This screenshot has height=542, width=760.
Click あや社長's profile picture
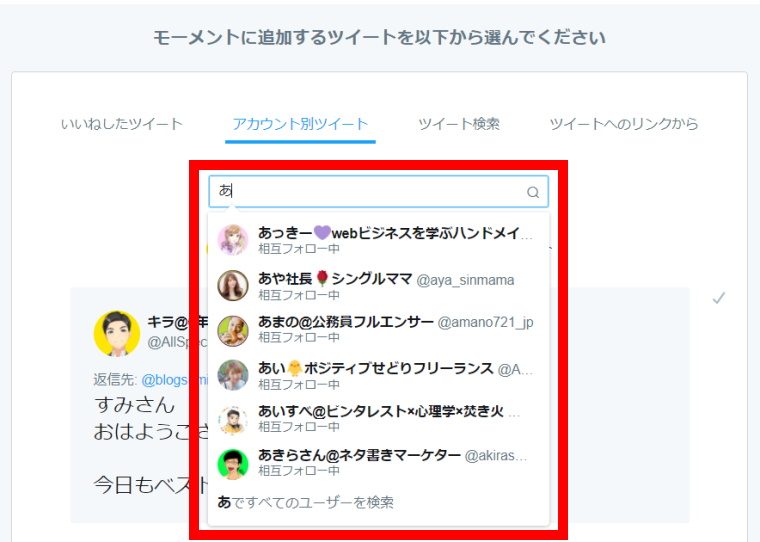(233, 286)
